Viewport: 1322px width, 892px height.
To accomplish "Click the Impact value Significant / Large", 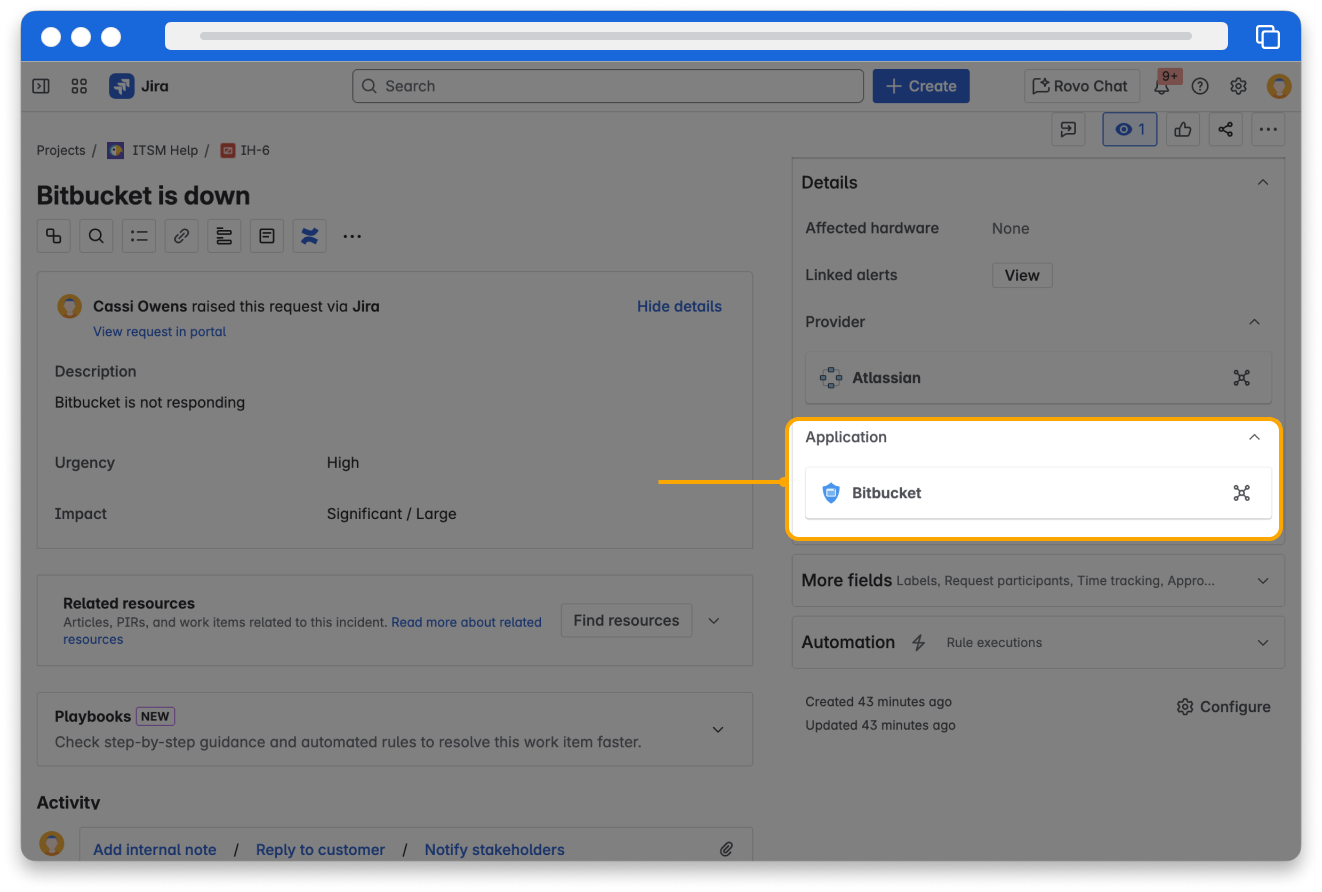I will pos(391,514).
